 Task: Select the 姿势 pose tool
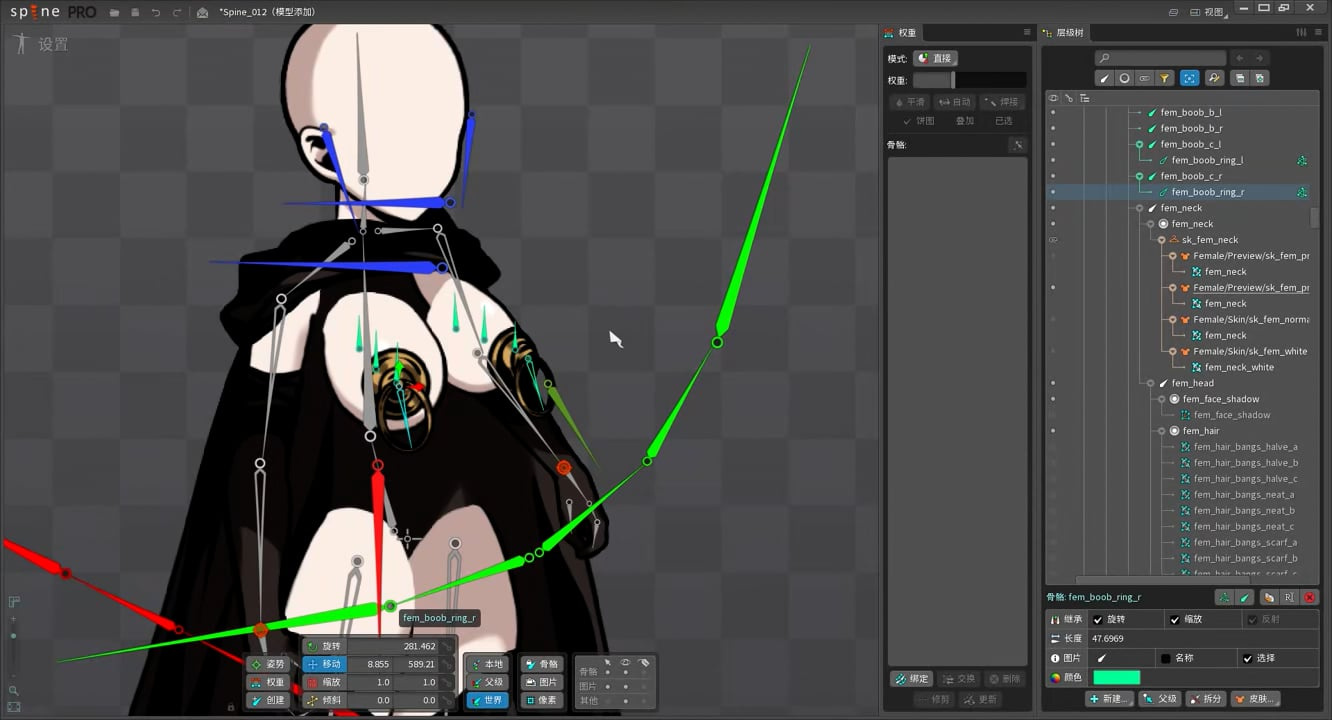[267, 664]
